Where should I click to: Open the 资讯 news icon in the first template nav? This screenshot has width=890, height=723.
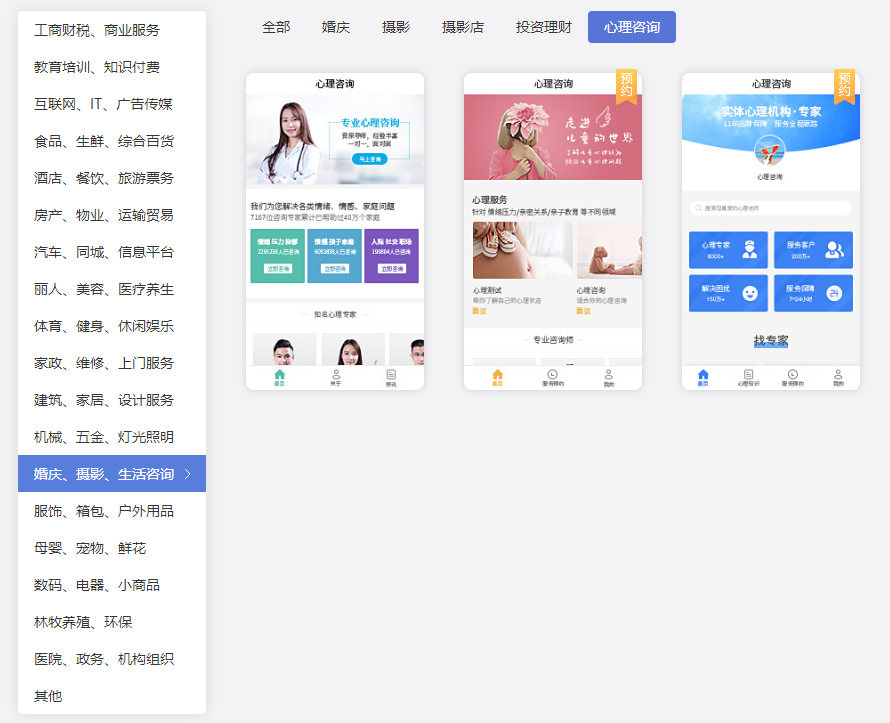pyautogui.click(x=391, y=374)
